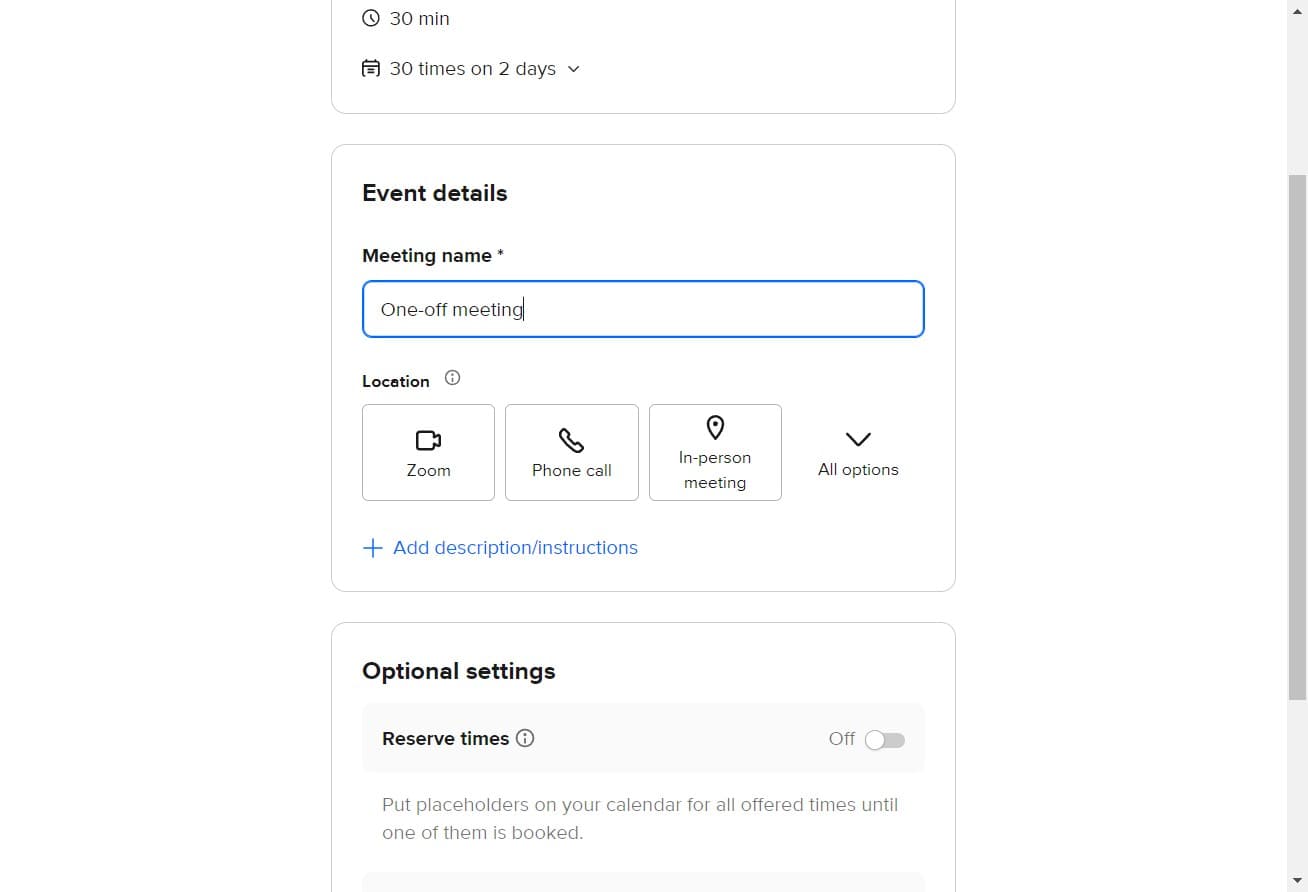The image size is (1308, 892).
Task: Click the calendar icon beside 30 times on 2 days
Action: click(x=370, y=67)
